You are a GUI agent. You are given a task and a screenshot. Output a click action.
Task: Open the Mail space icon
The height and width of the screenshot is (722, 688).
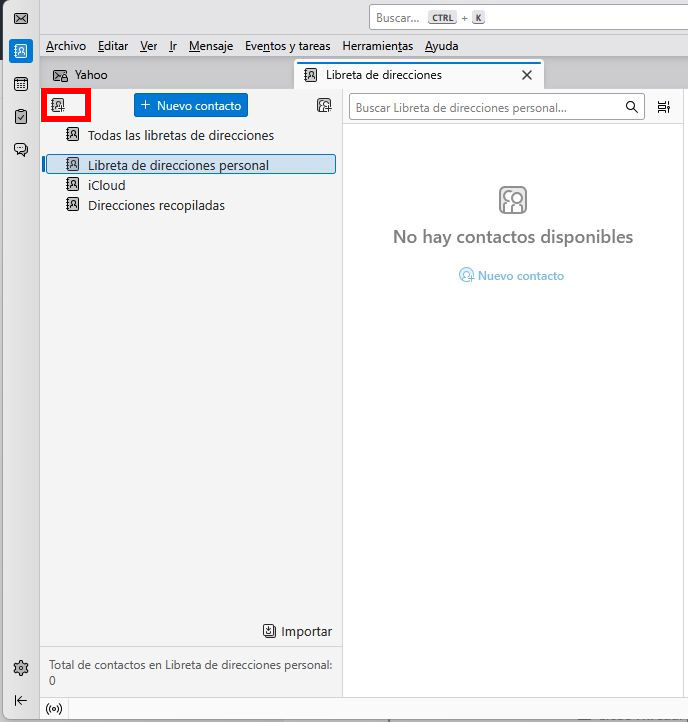(20, 19)
